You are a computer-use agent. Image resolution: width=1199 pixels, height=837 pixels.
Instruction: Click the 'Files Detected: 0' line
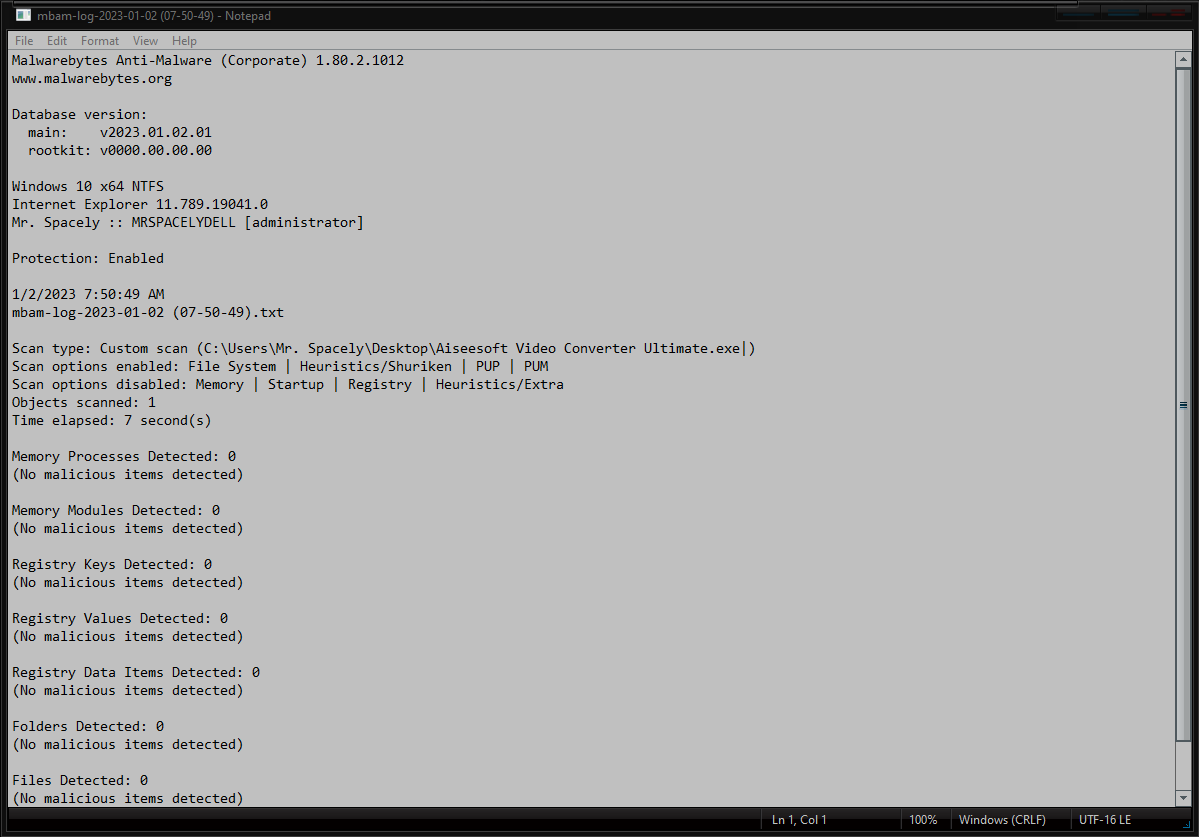tap(80, 780)
